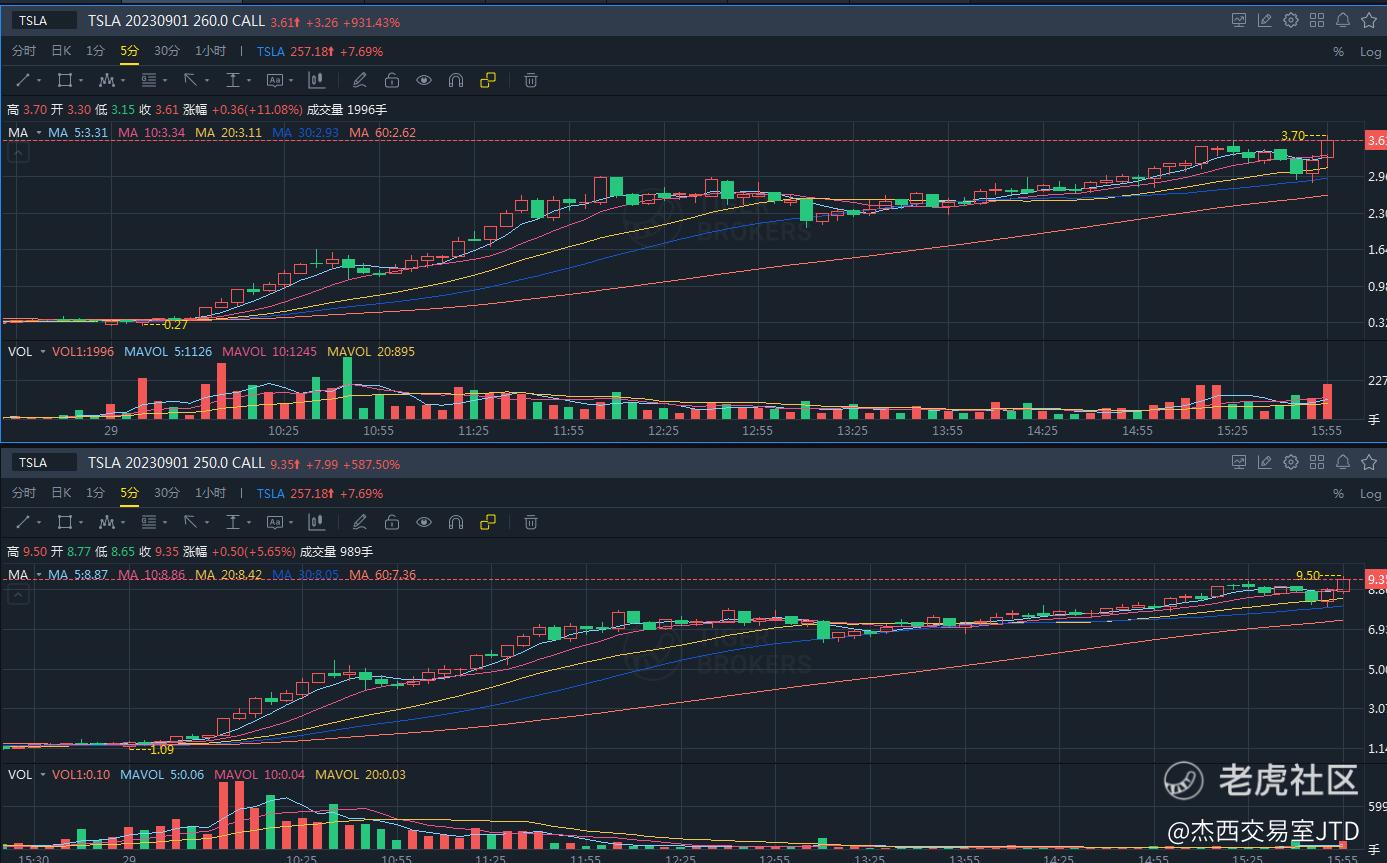The image size is (1387, 863).
Task: Open chart settings gear in 260.0 CALL header
Action: (1291, 20)
